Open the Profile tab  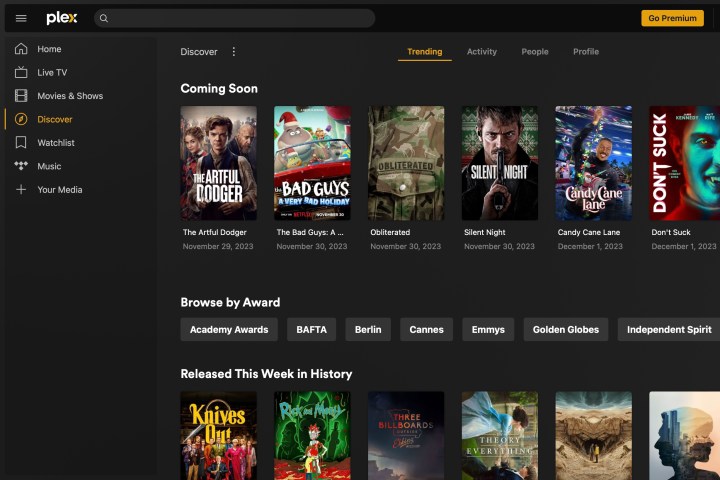(586, 52)
